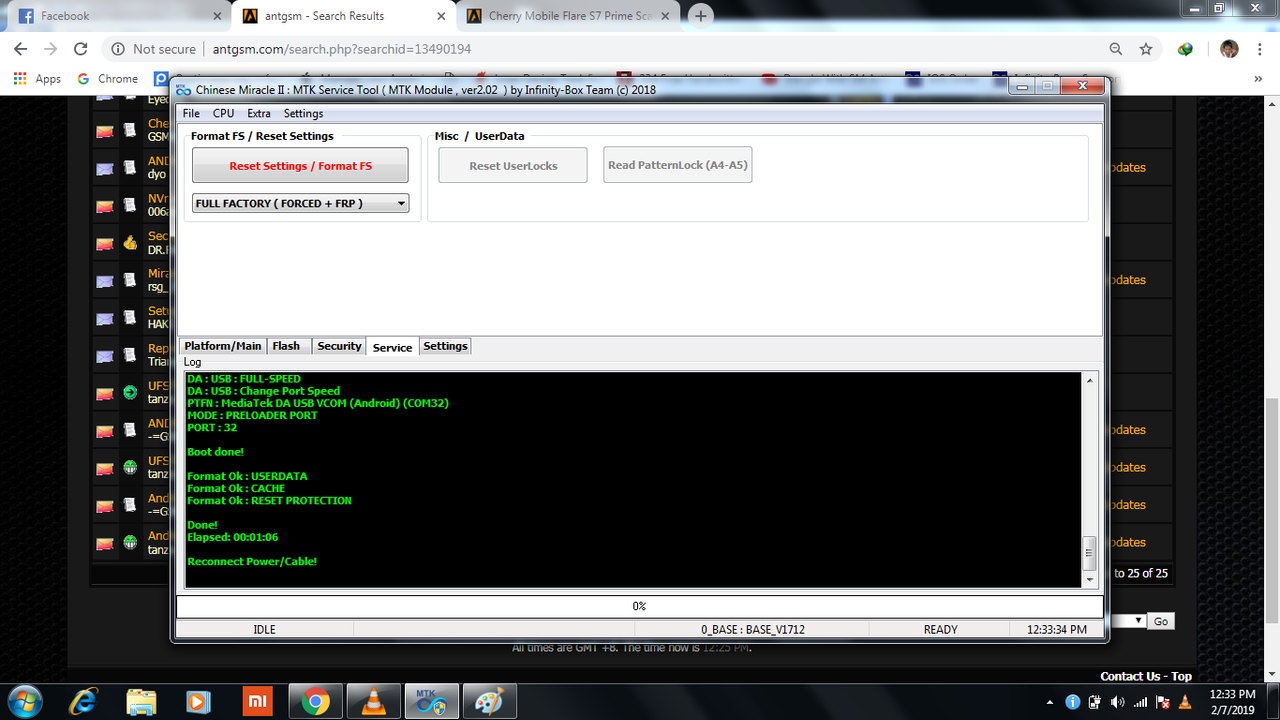
Task: Switch to the Security tab
Action: coord(339,346)
